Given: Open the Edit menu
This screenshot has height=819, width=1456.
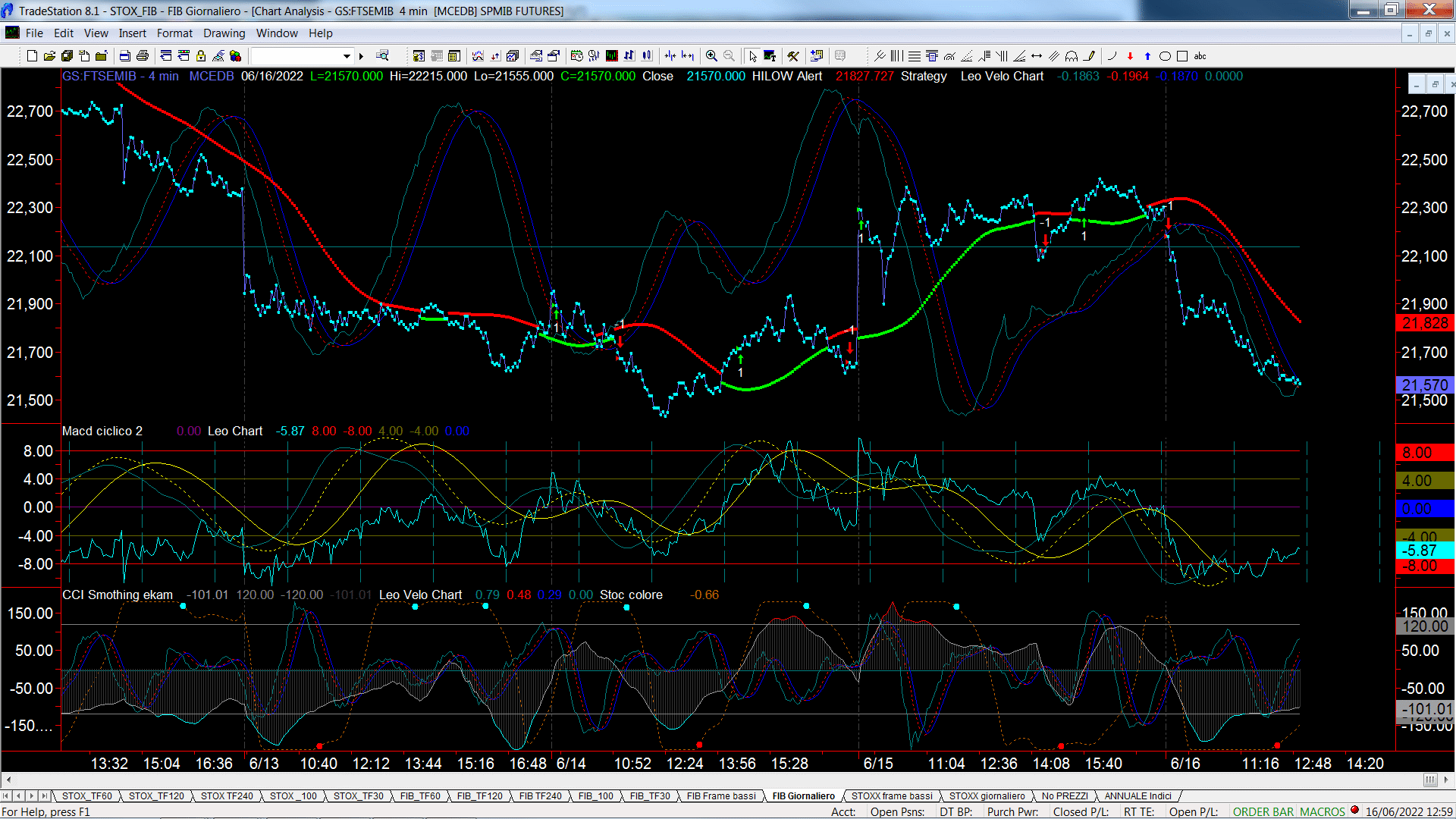Looking at the screenshot, I should (64, 33).
